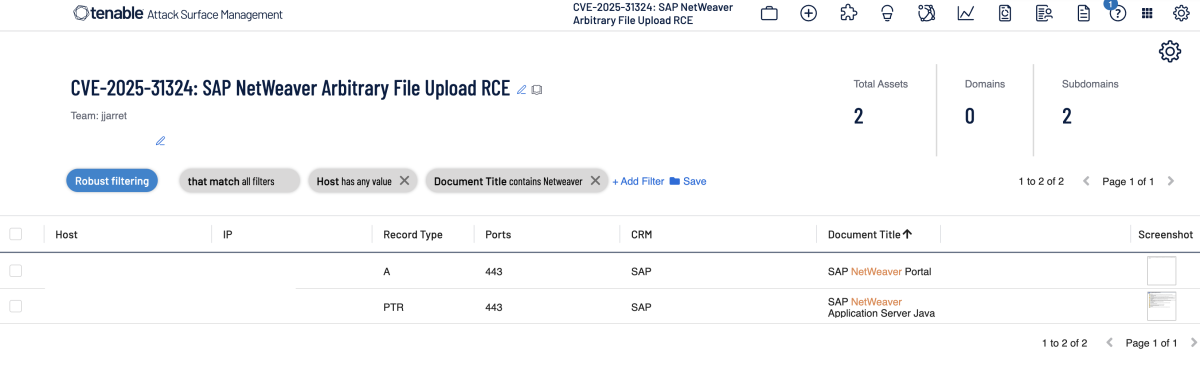The width and height of the screenshot is (1200, 371).
Task: Open the Application Server Java screenshot thumbnail
Action: click(1162, 306)
